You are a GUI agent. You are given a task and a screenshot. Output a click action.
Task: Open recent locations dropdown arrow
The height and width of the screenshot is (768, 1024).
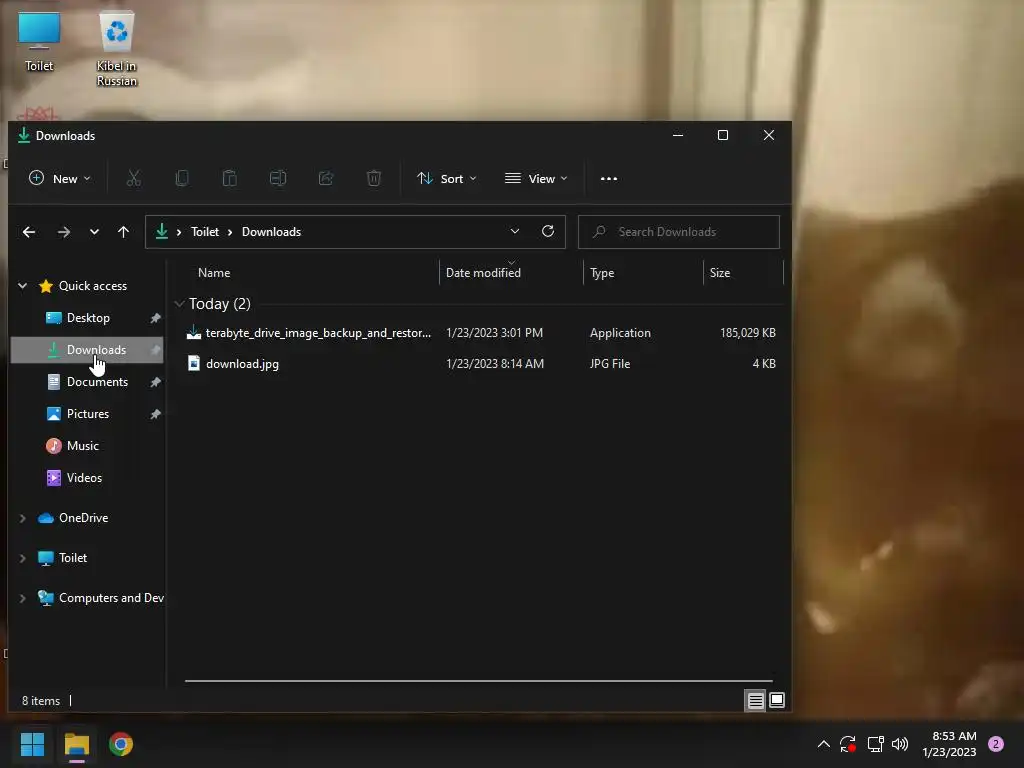(x=94, y=232)
